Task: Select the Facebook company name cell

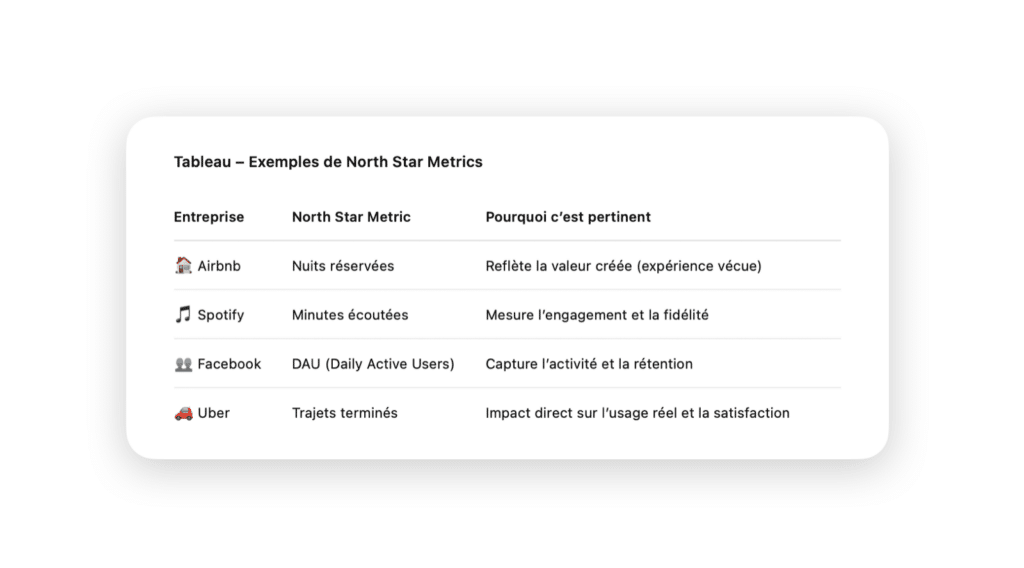Action: pos(229,364)
